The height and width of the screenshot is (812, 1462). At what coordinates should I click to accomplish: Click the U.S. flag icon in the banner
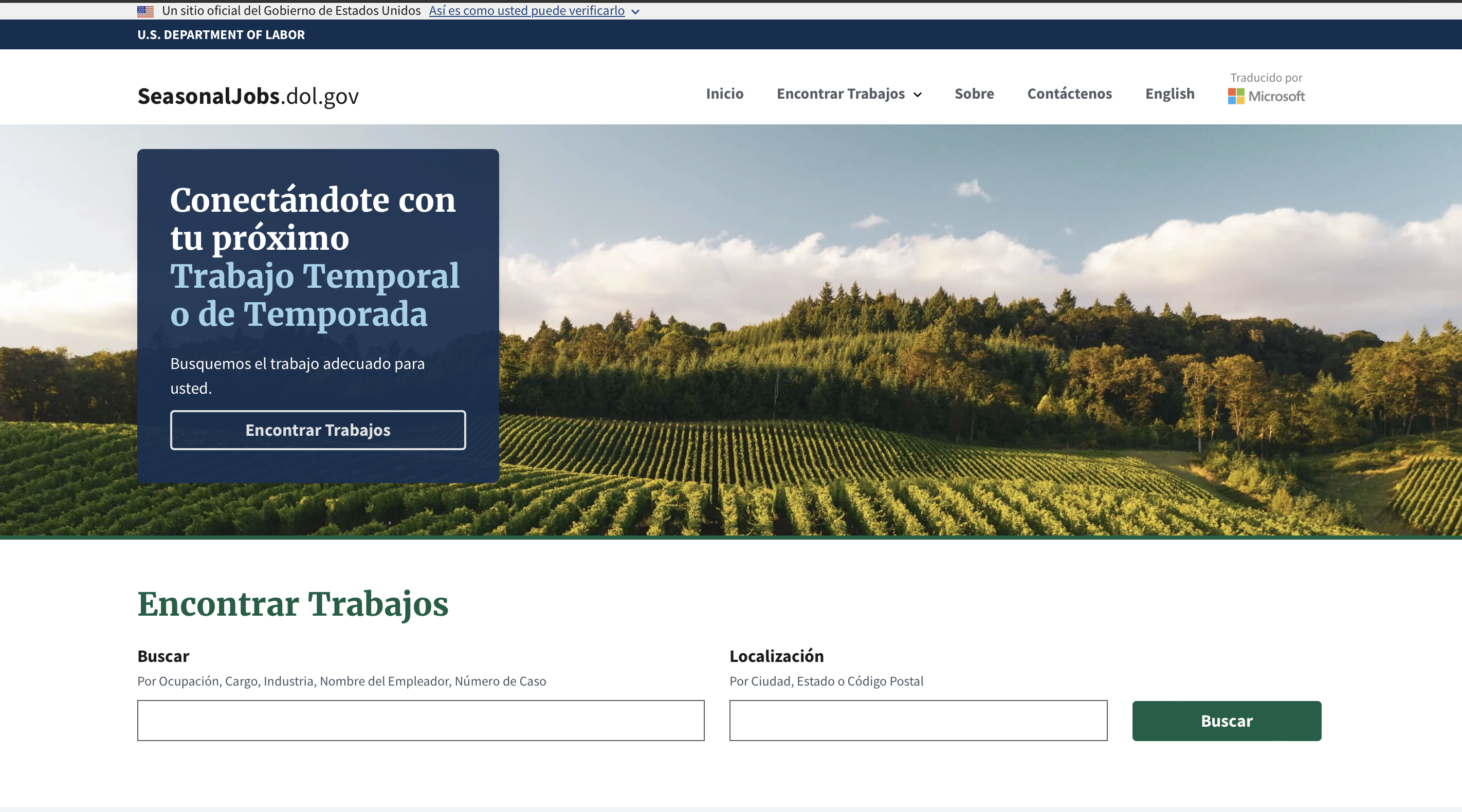145,10
